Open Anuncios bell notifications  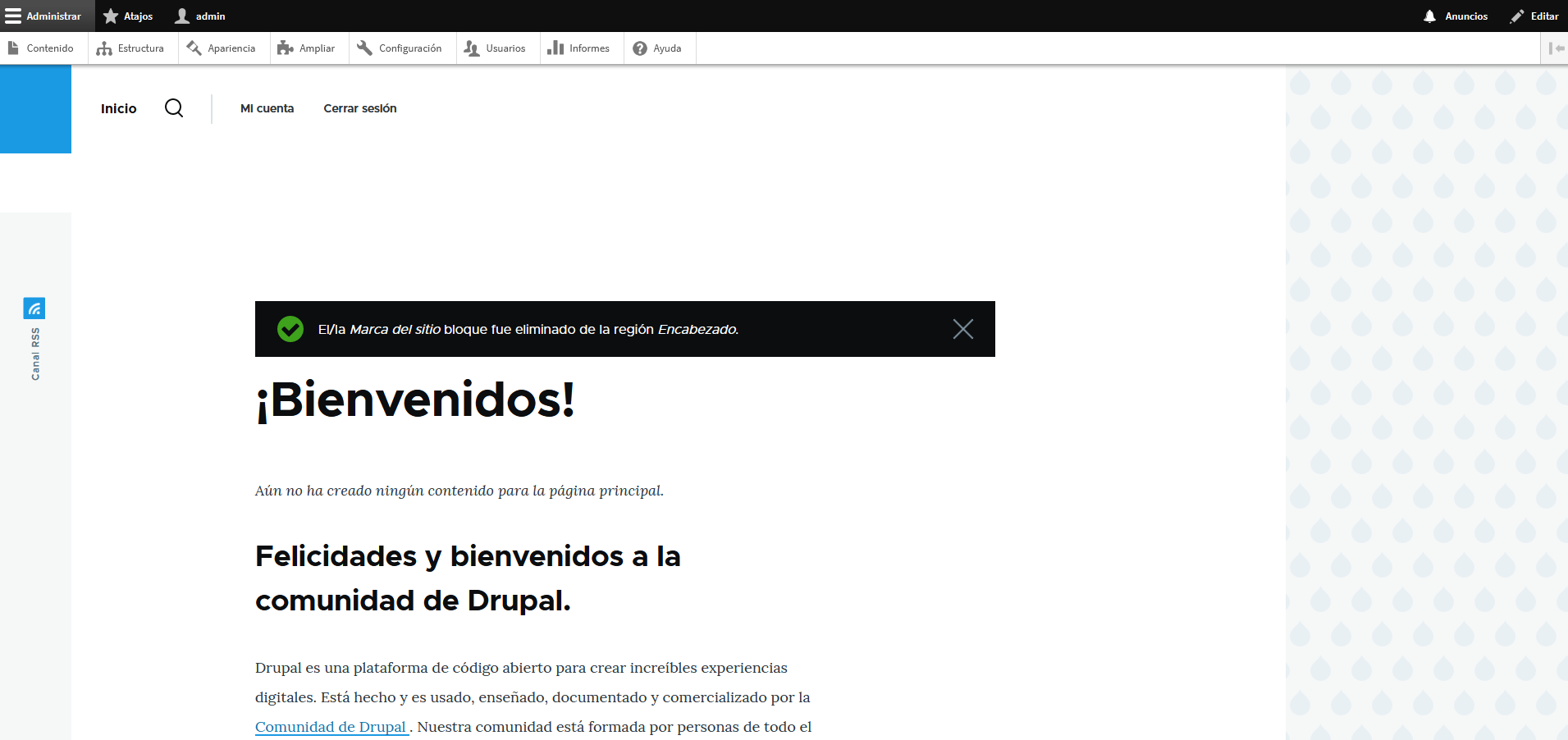1456,16
